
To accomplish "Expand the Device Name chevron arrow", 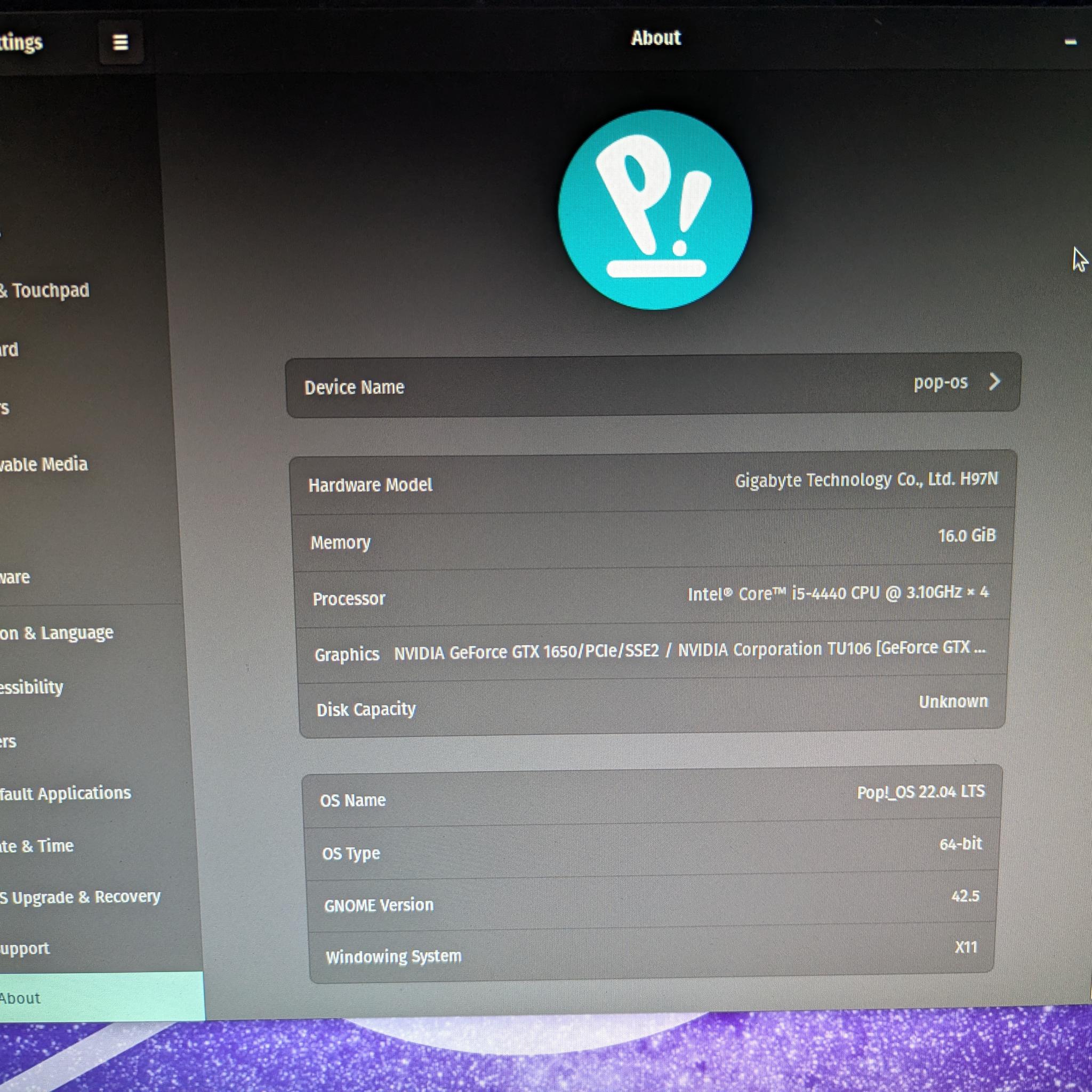I will (995, 382).
